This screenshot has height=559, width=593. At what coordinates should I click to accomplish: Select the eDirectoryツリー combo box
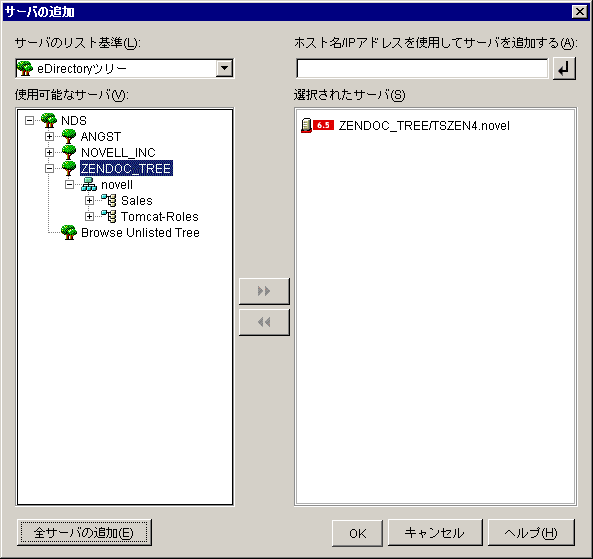(124, 68)
